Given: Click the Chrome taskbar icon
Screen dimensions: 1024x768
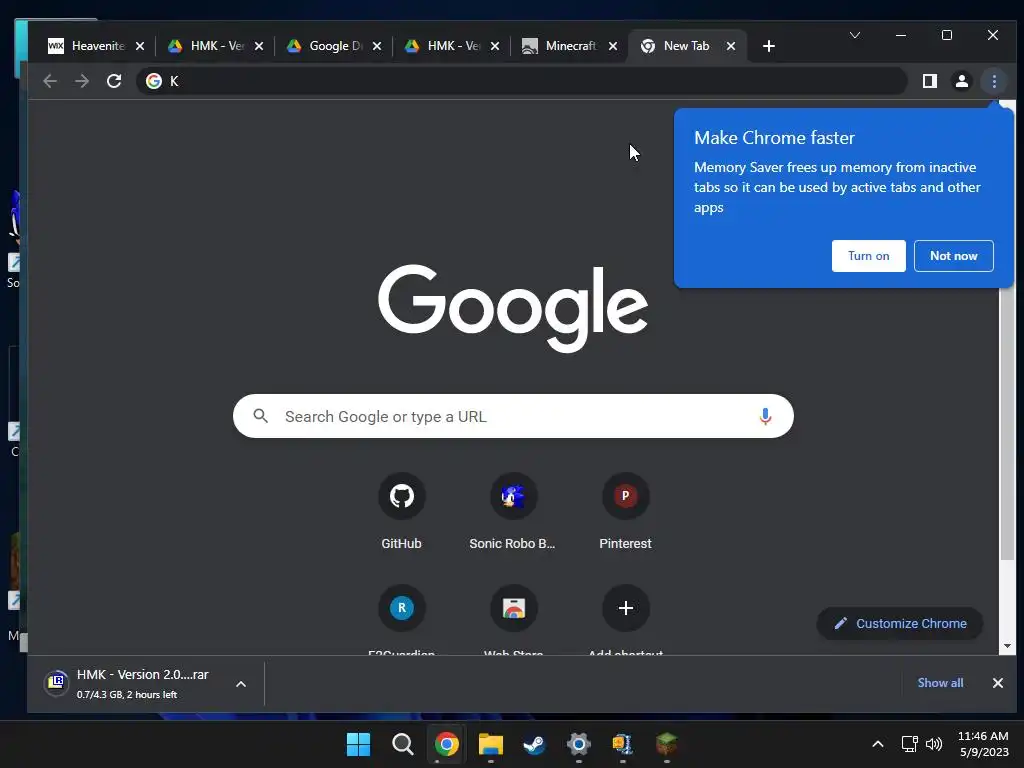Looking at the screenshot, I should point(447,744).
